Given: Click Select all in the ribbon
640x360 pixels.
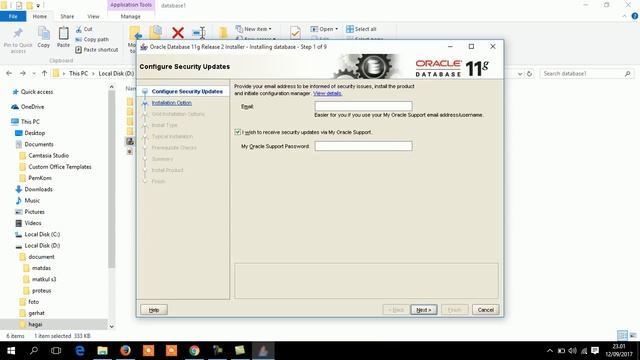Looking at the screenshot, I should 361,29.
